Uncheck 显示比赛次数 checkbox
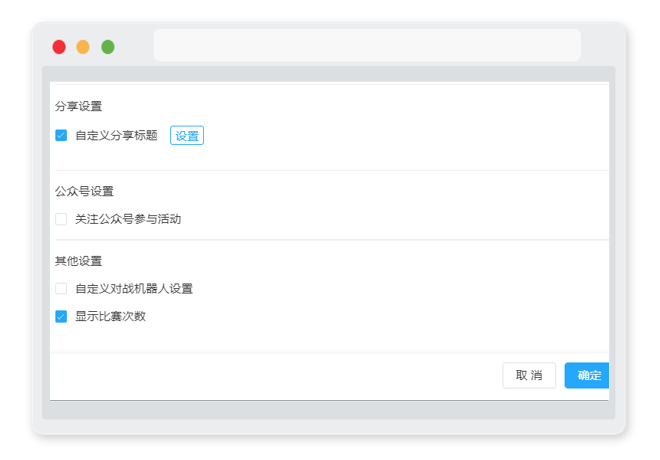The image size is (660, 460). tap(61, 316)
